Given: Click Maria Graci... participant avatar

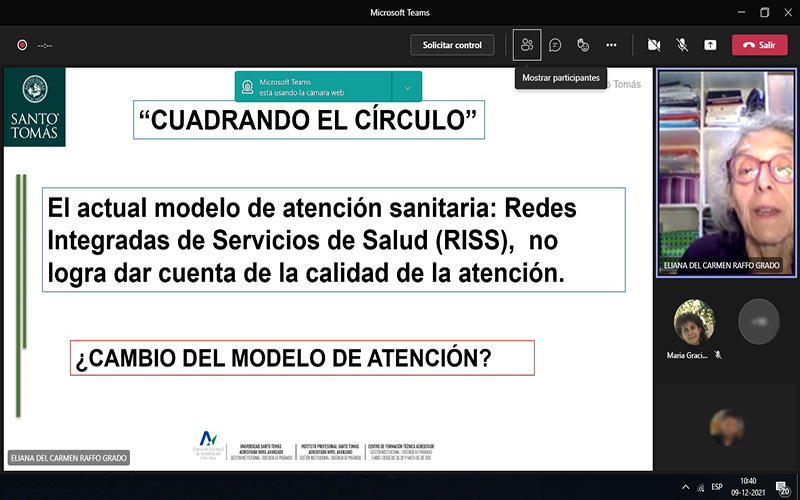Looking at the screenshot, I should click(694, 321).
